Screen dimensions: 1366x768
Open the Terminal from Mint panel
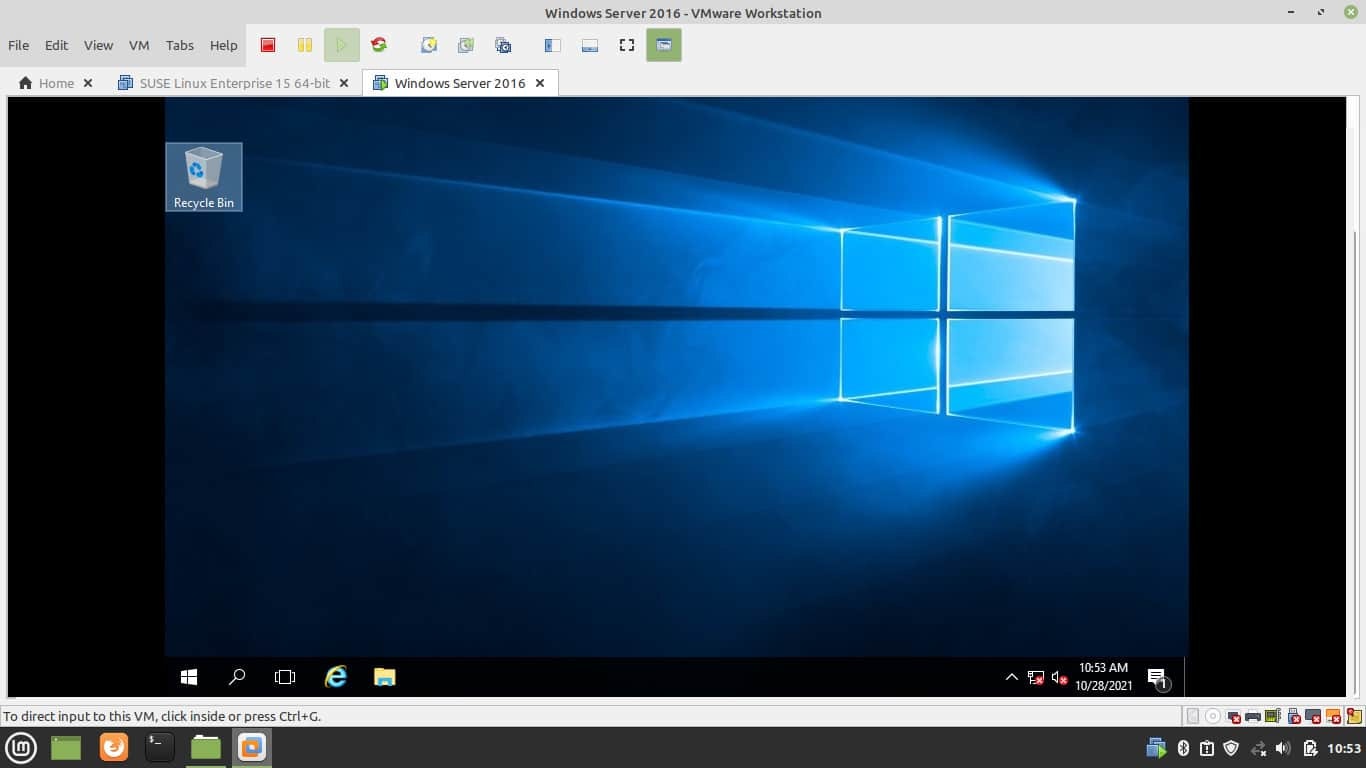pos(160,747)
